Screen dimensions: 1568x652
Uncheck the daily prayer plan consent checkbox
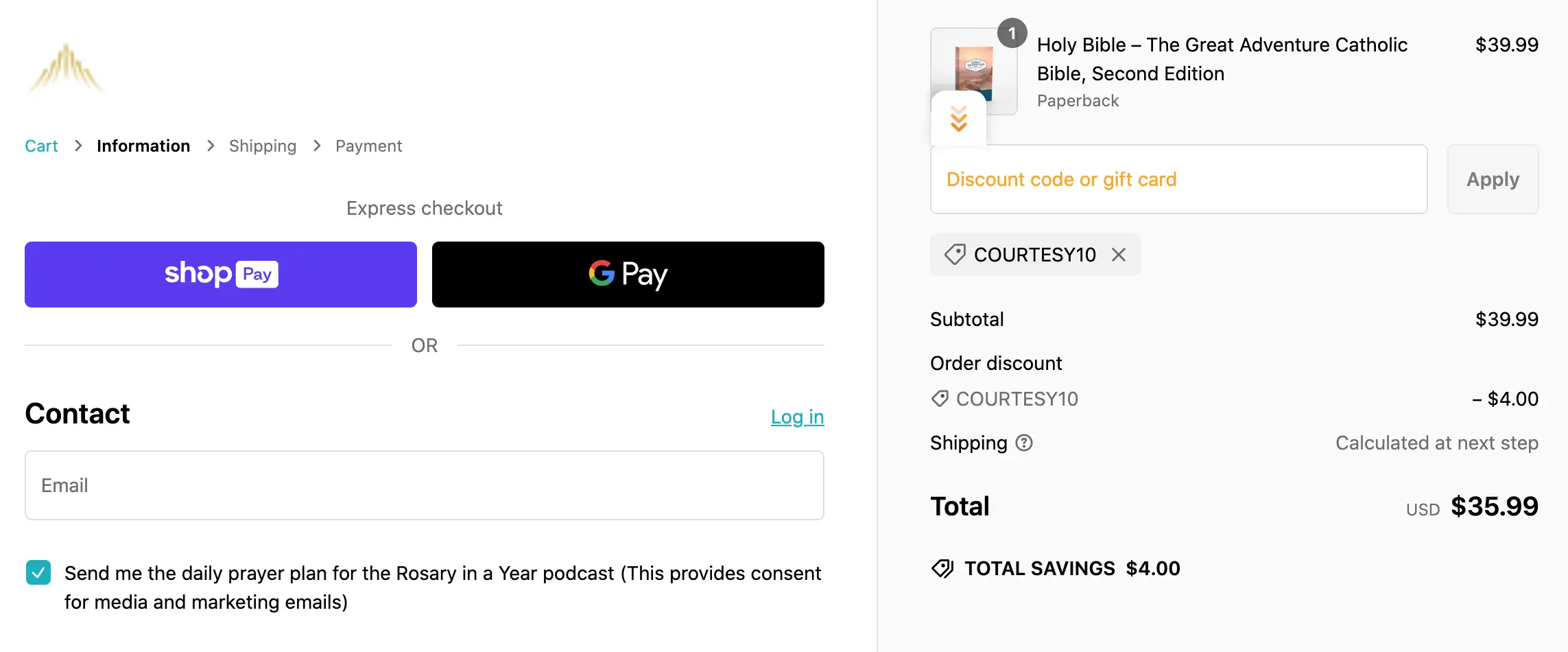click(38, 572)
